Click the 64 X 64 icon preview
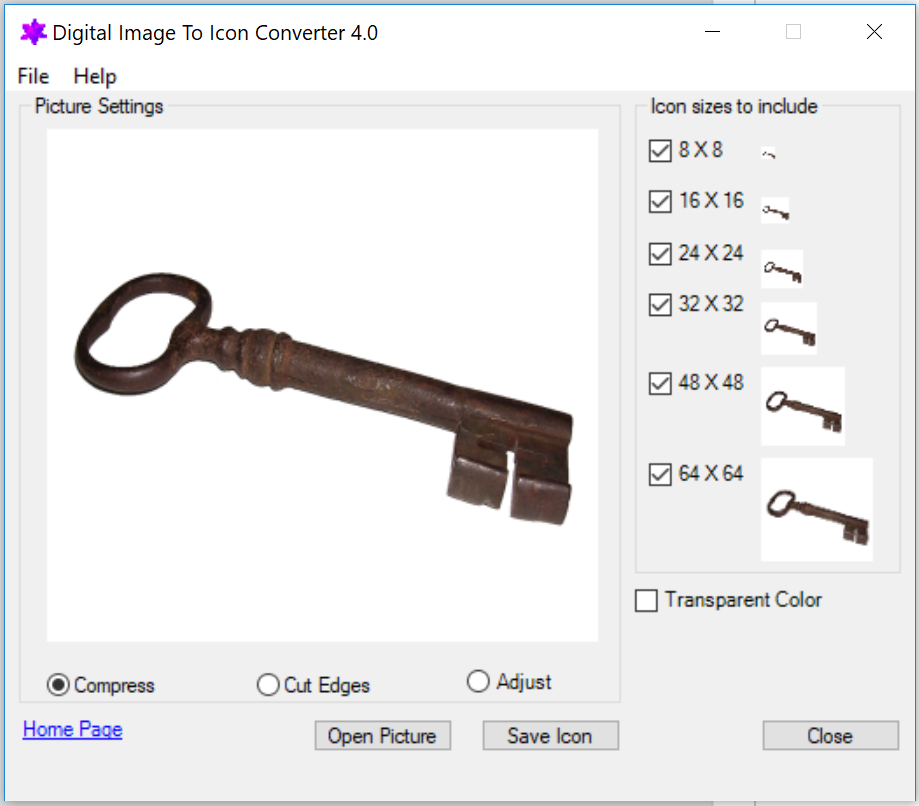919x806 pixels. [817, 510]
